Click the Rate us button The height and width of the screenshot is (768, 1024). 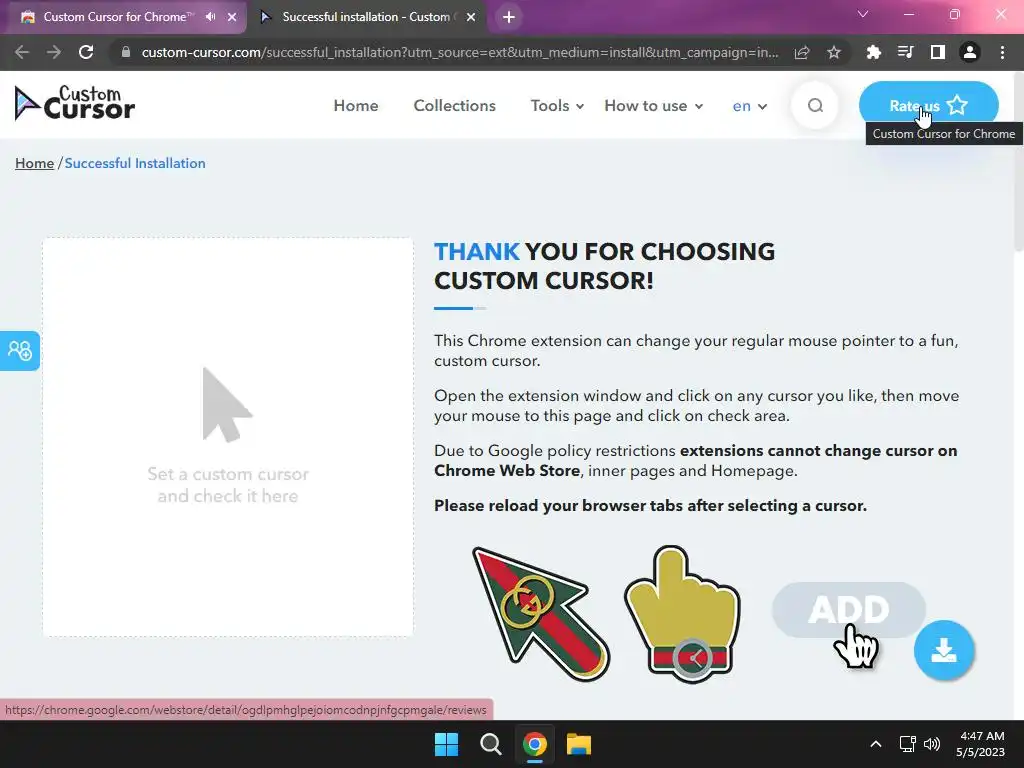pos(929,105)
